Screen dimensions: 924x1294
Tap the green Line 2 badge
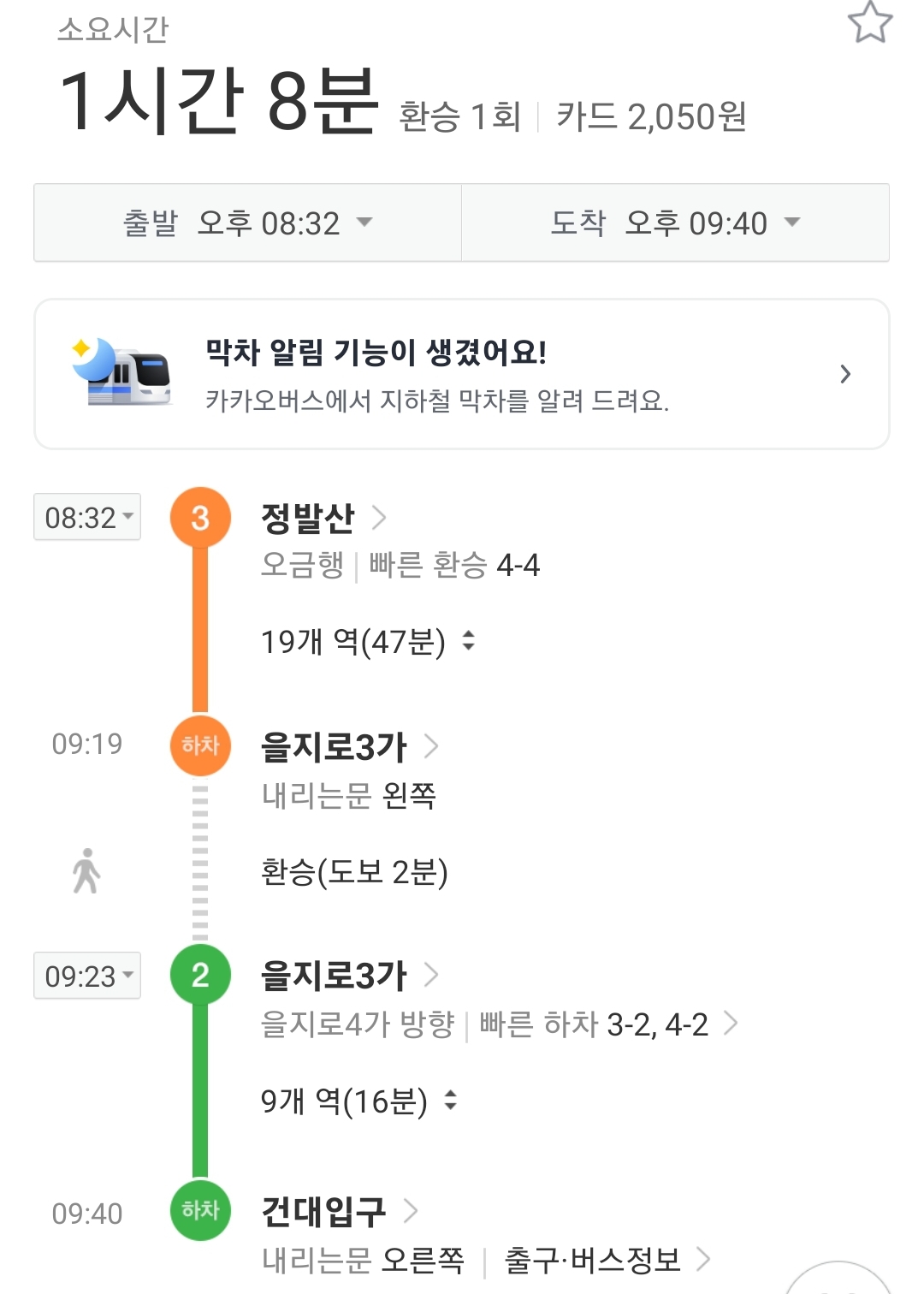coord(200,975)
